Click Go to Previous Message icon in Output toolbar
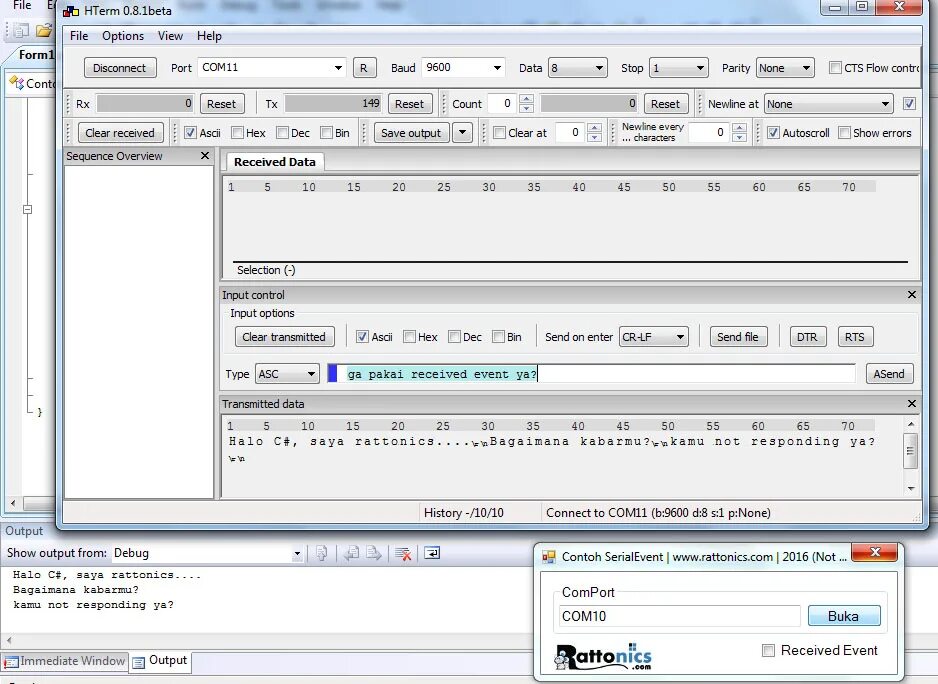The height and width of the screenshot is (684, 938). (x=352, y=554)
